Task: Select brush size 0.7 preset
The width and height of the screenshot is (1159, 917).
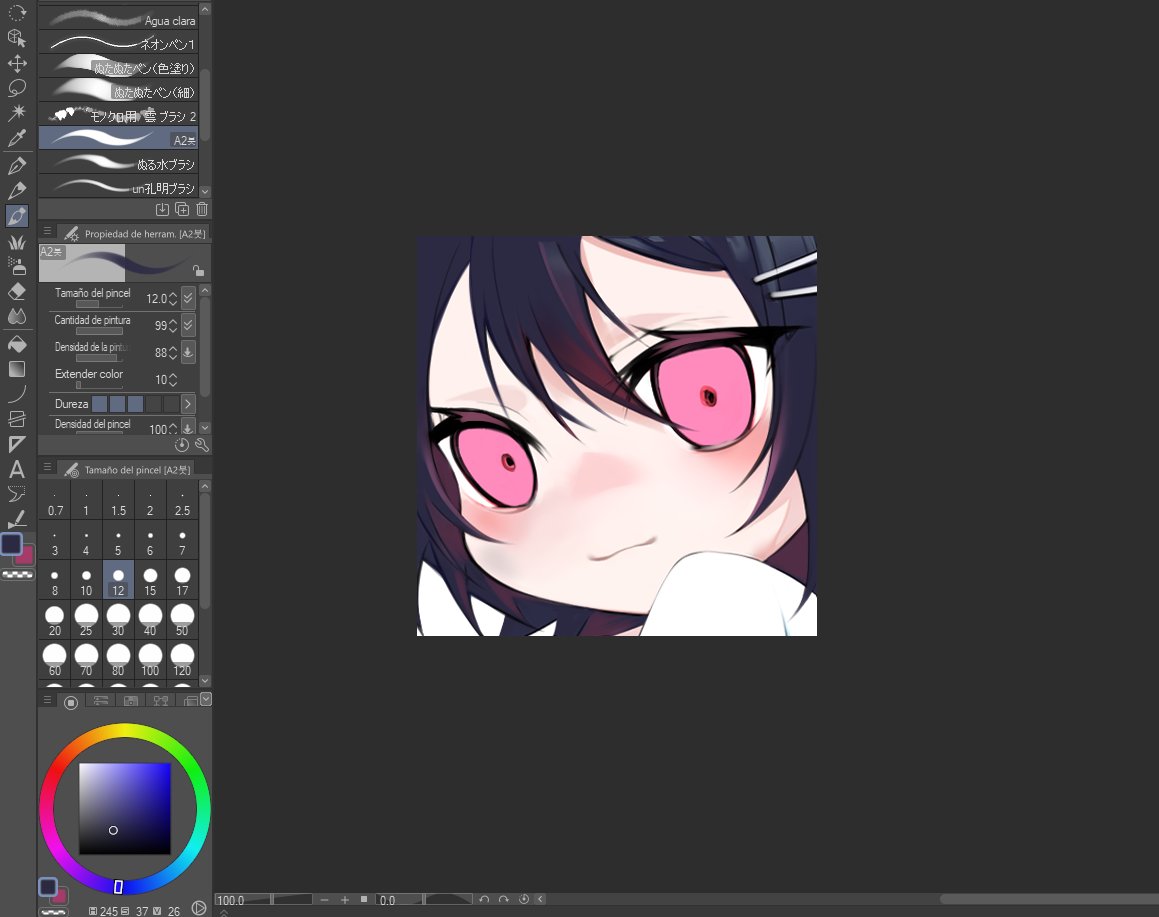Action: click(x=55, y=500)
